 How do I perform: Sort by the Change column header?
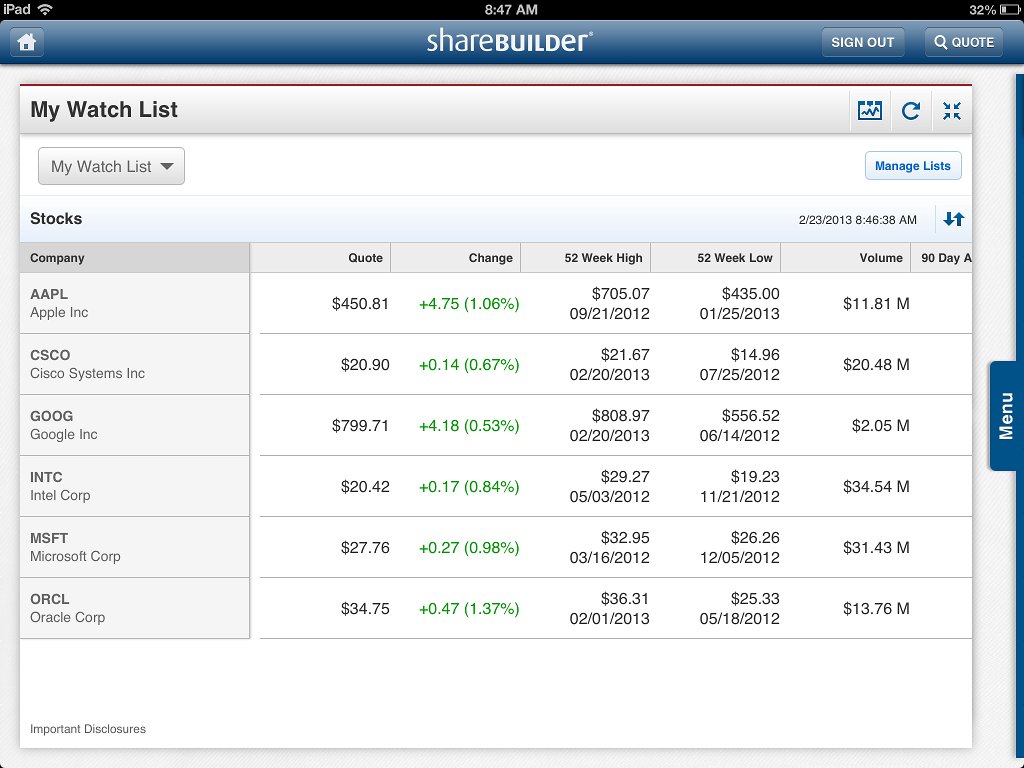(x=456, y=258)
